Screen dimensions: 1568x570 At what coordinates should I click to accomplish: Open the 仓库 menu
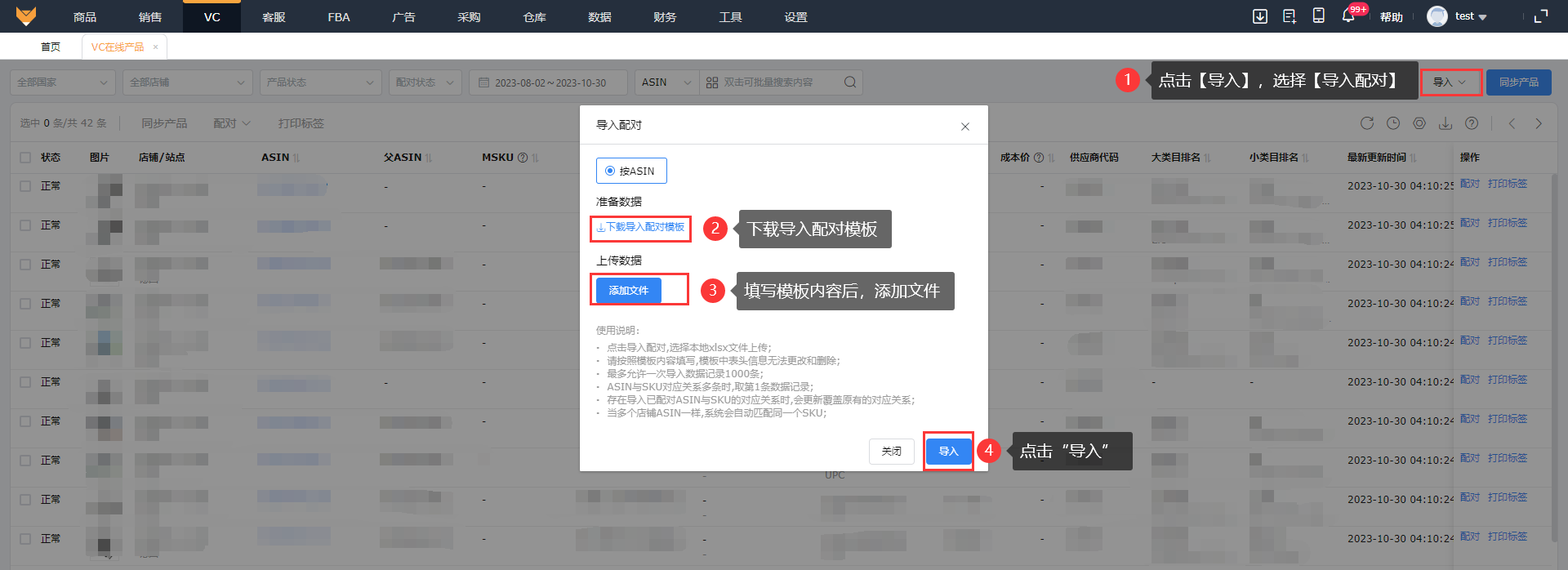pos(535,16)
